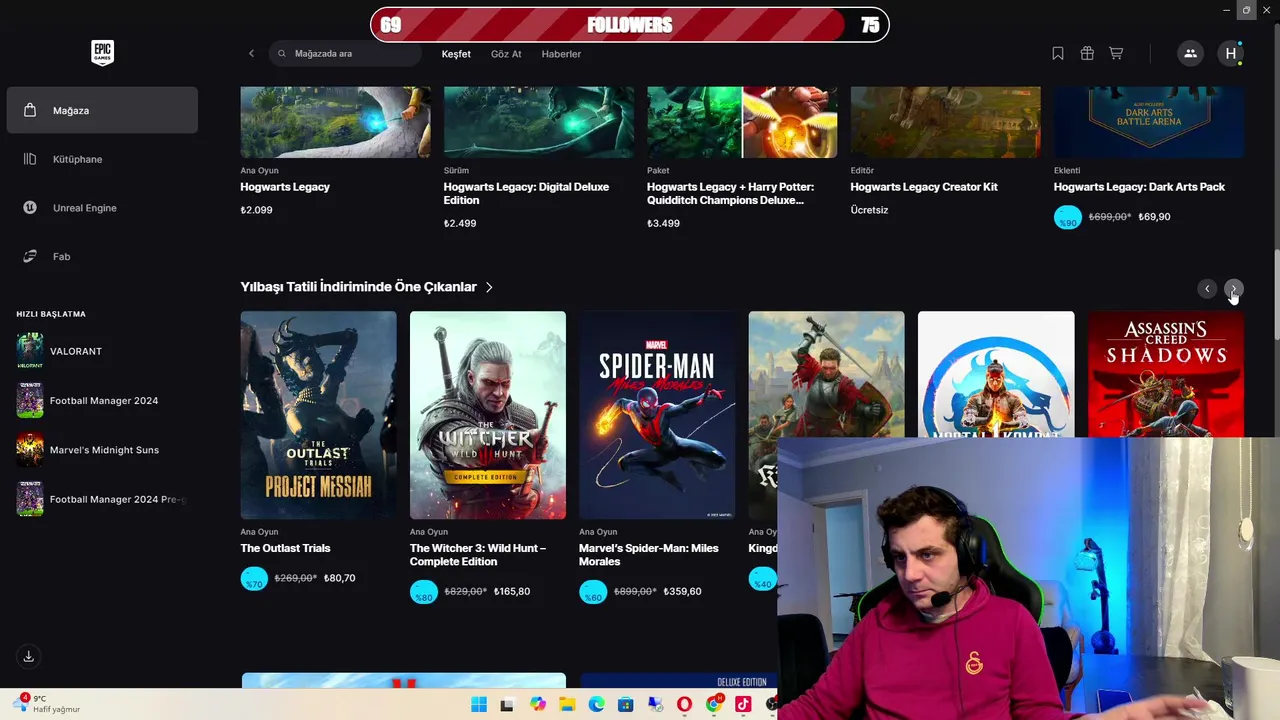The height and width of the screenshot is (720, 1280).
Task: Open Microsoft Store from the taskbar
Action: click(x=625, y=705)
